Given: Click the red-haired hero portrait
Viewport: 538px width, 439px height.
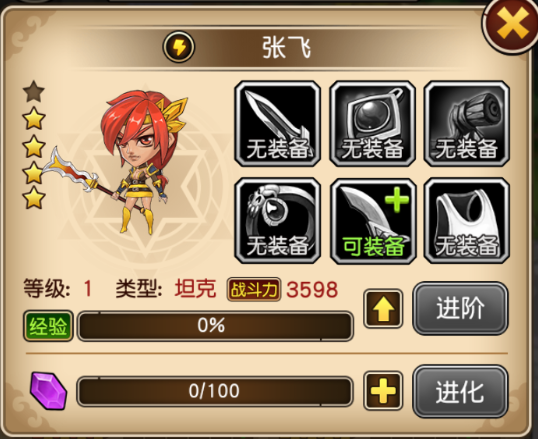Looking at the screenshot, I should point(137,161).
